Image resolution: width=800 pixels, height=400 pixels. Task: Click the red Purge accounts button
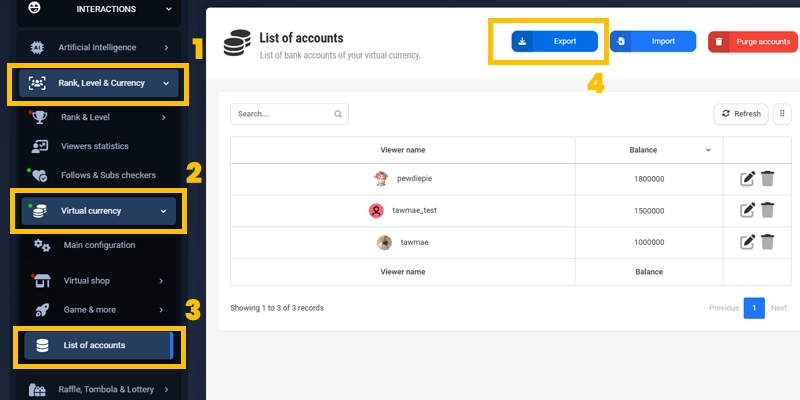[753, 42]
